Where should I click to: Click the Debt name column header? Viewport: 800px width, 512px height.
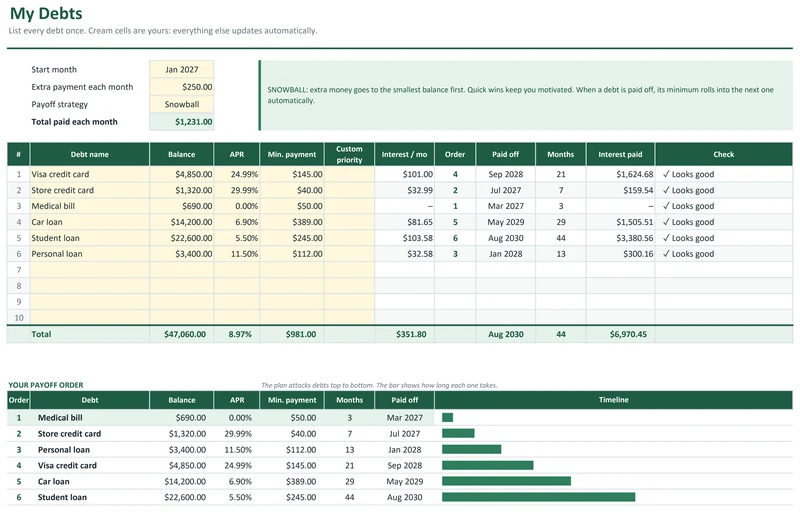(90, 154)
